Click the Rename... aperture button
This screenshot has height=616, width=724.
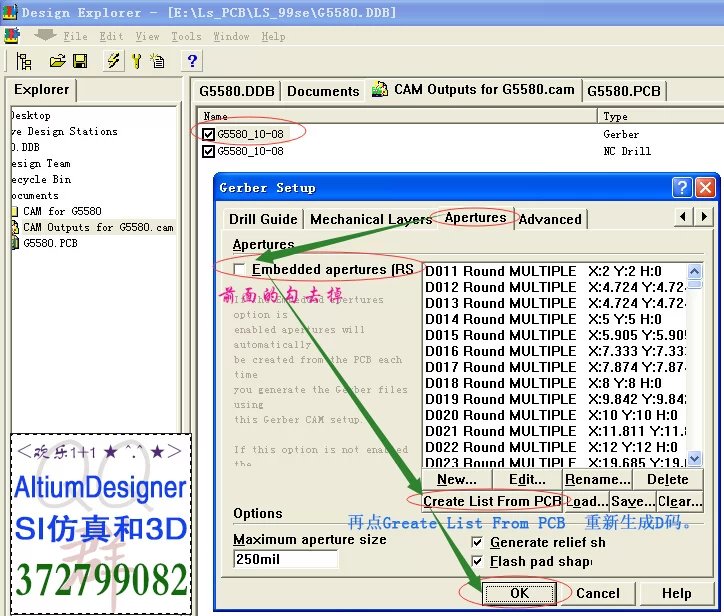point(597,479)
